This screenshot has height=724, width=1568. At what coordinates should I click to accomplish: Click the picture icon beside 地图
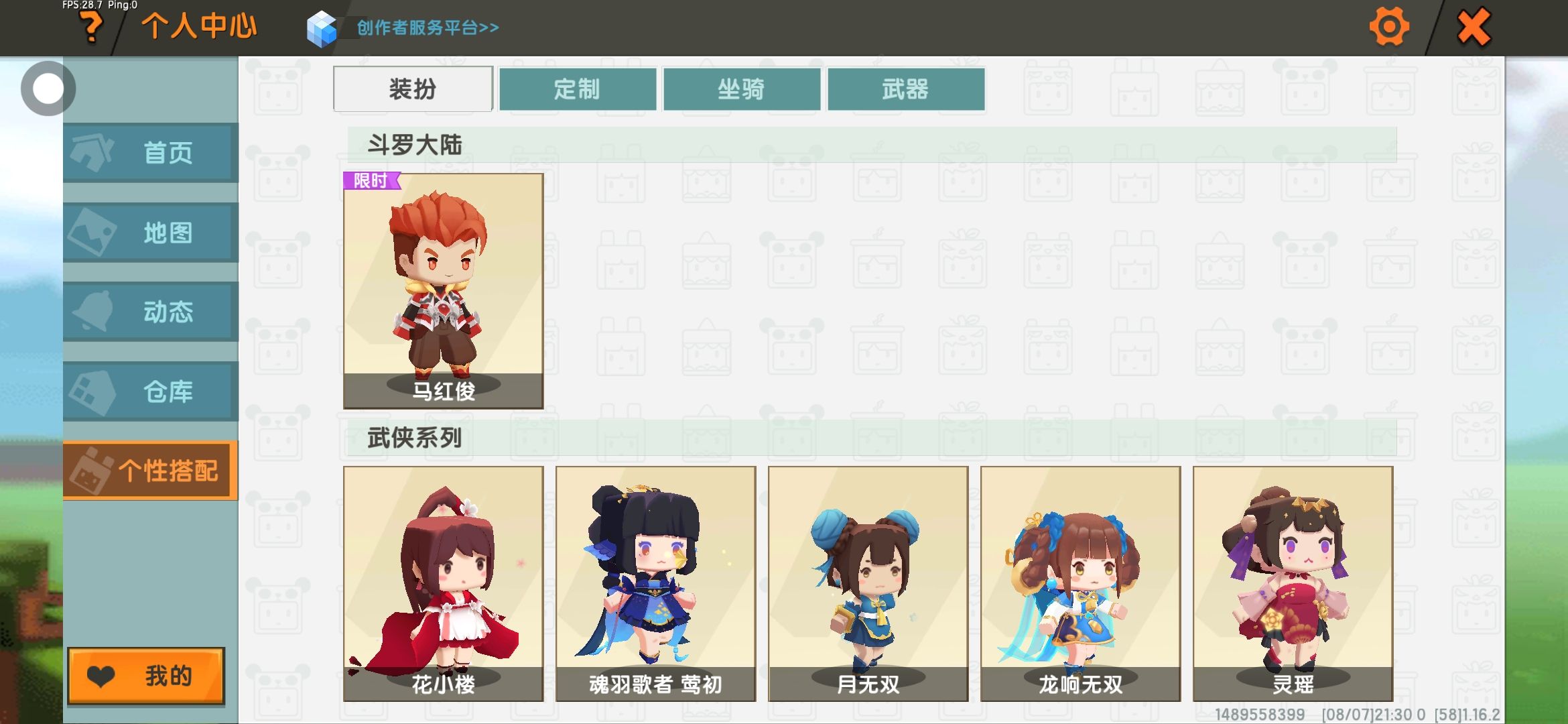(x=92, y=232)
